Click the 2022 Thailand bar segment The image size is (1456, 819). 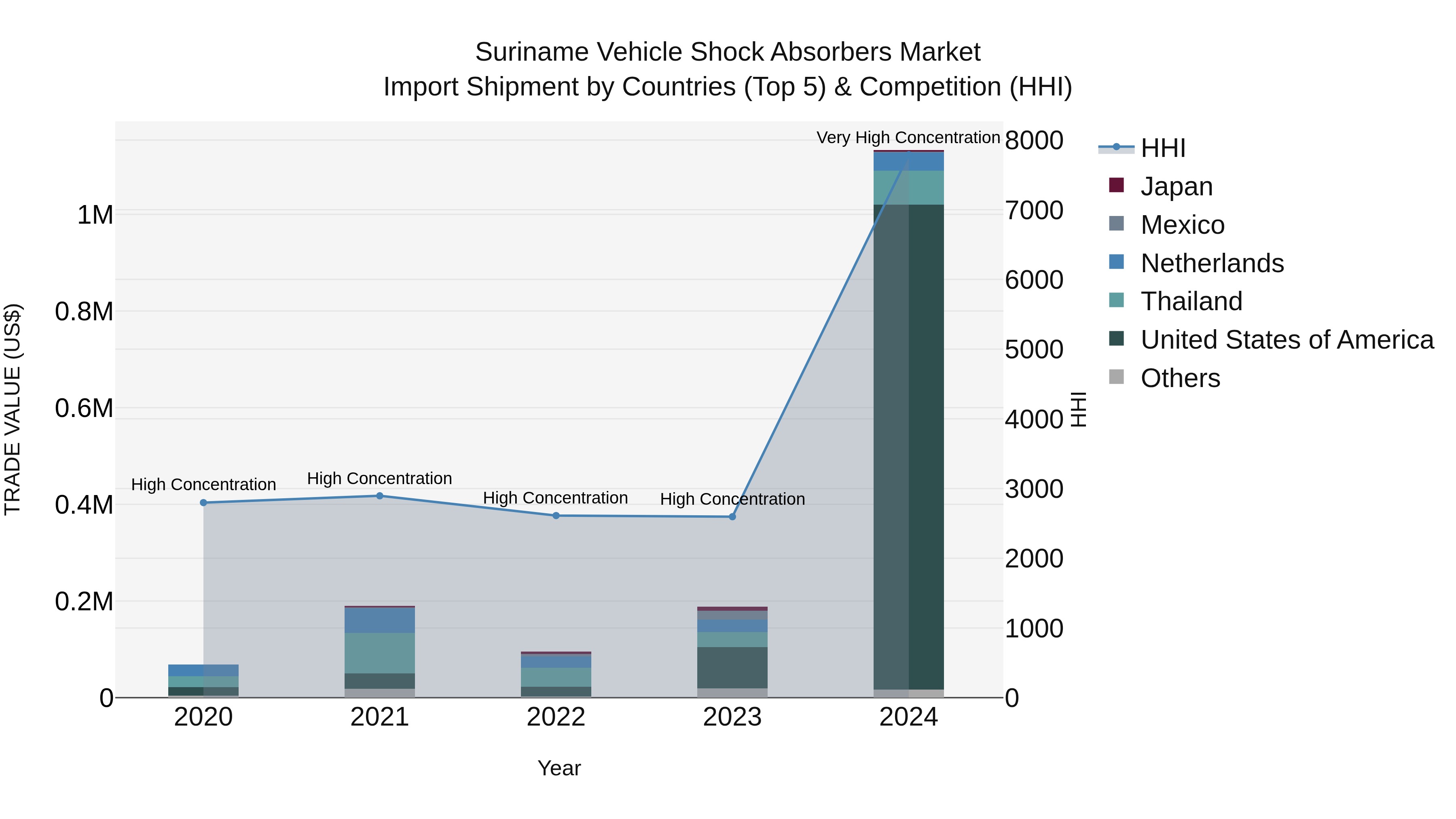point(556,677)
